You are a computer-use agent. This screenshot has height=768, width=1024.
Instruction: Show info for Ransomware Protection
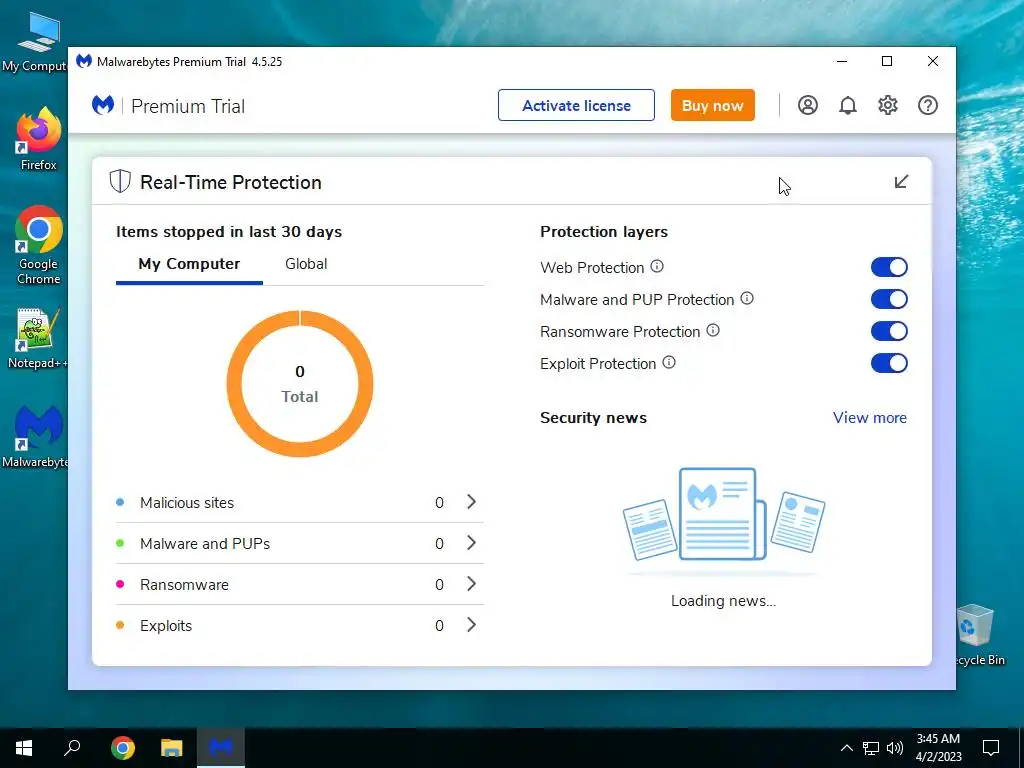[713, 330]
